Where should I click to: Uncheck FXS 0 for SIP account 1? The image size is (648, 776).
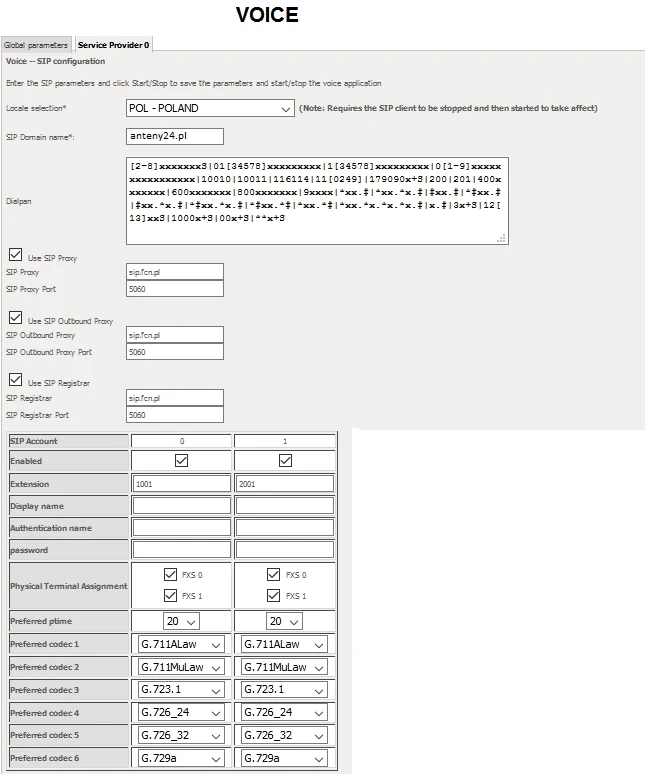(274, 575)
